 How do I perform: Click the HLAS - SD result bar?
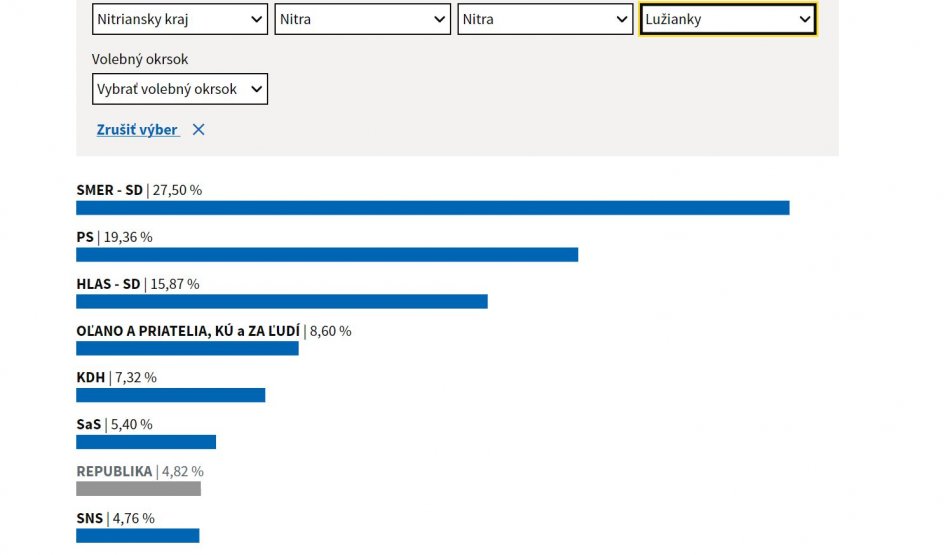point(281,302)
